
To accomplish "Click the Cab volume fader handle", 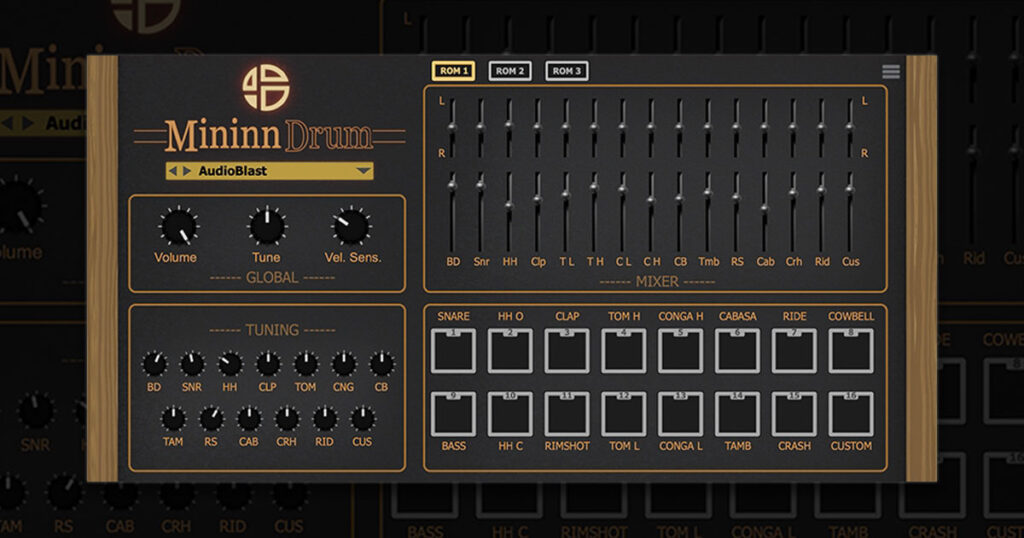I will [x=765, y=208].
